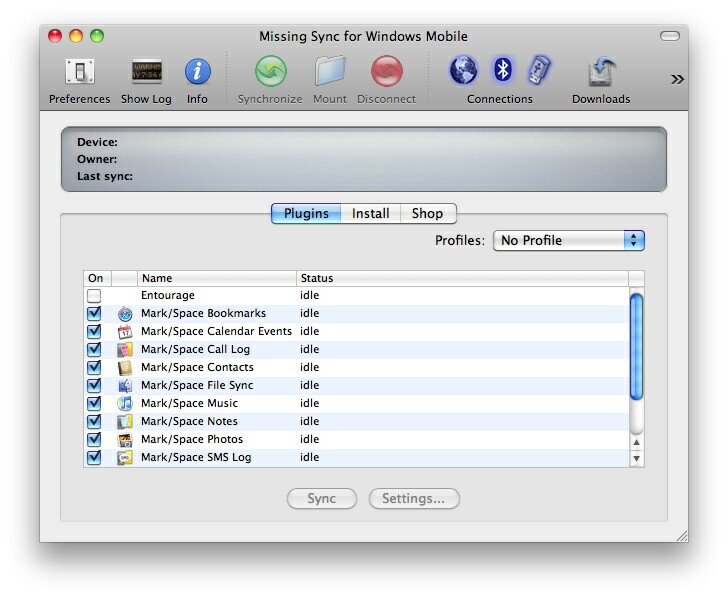Click the Sync button
This screenshot has width=728, height=597.
(322, 499)
